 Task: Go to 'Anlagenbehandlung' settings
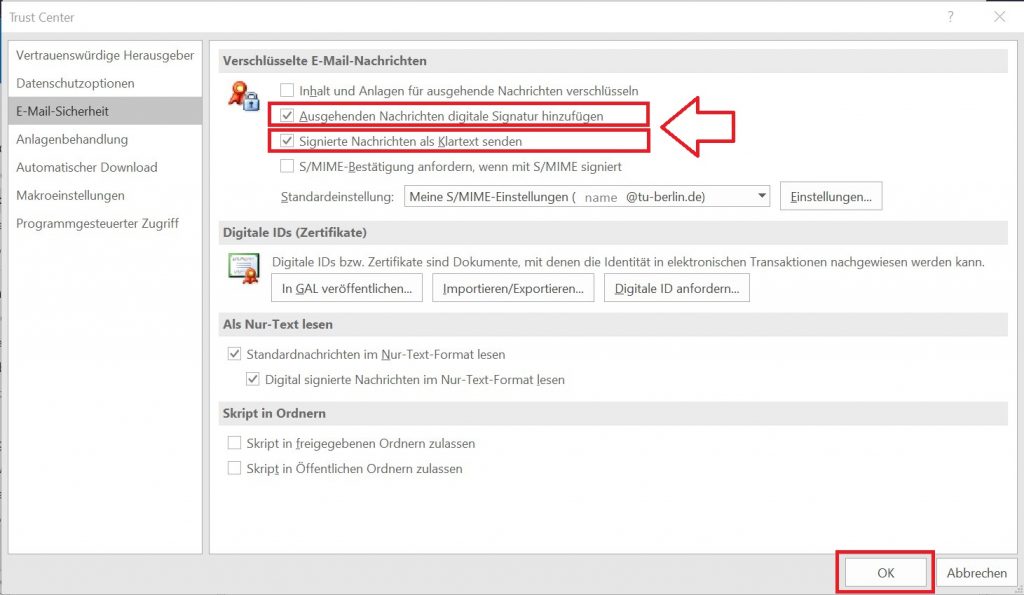pyautogui.click(x=105, y=139)
